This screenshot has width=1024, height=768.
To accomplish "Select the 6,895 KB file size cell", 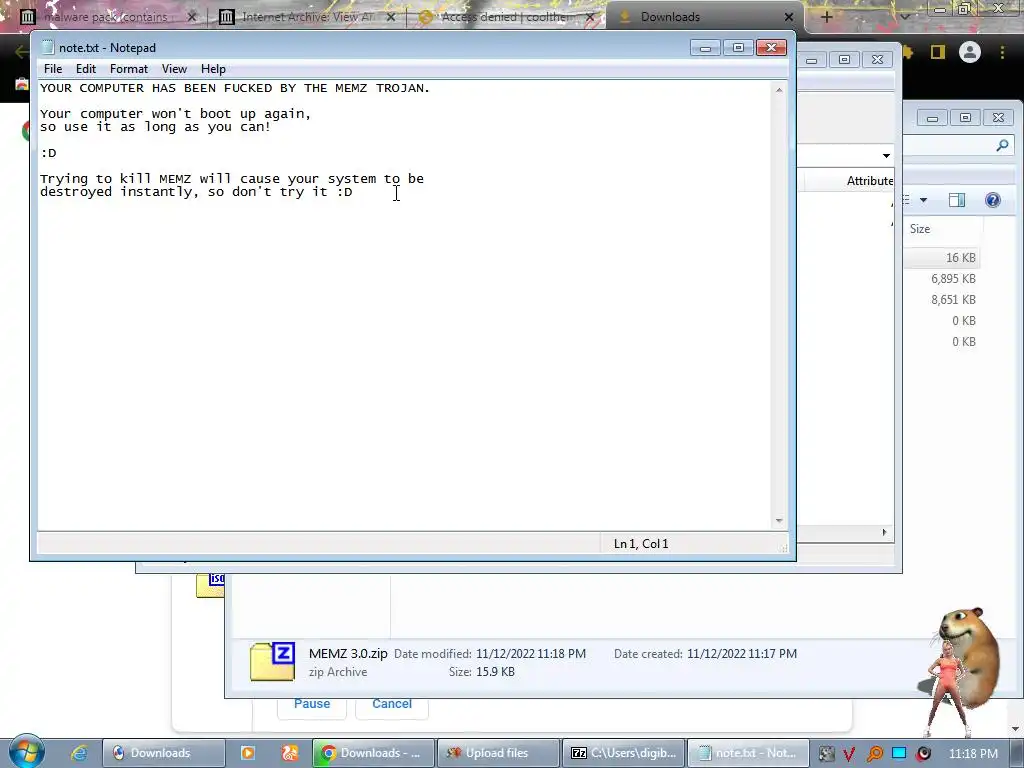I will click(x=953, y=279).
